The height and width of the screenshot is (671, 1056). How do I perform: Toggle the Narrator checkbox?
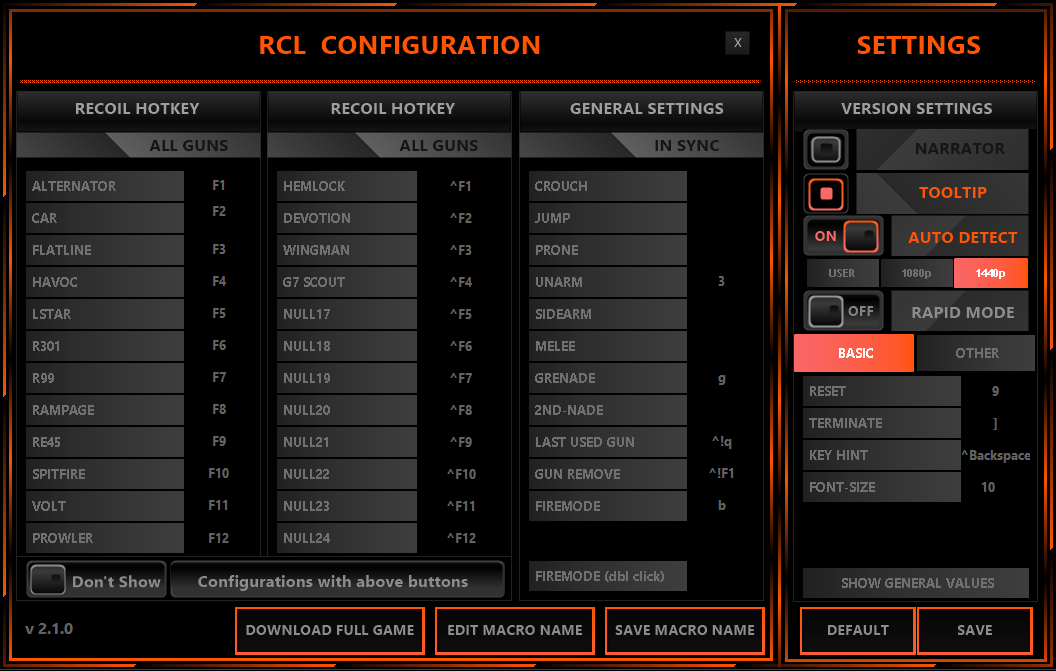point(826,149)
